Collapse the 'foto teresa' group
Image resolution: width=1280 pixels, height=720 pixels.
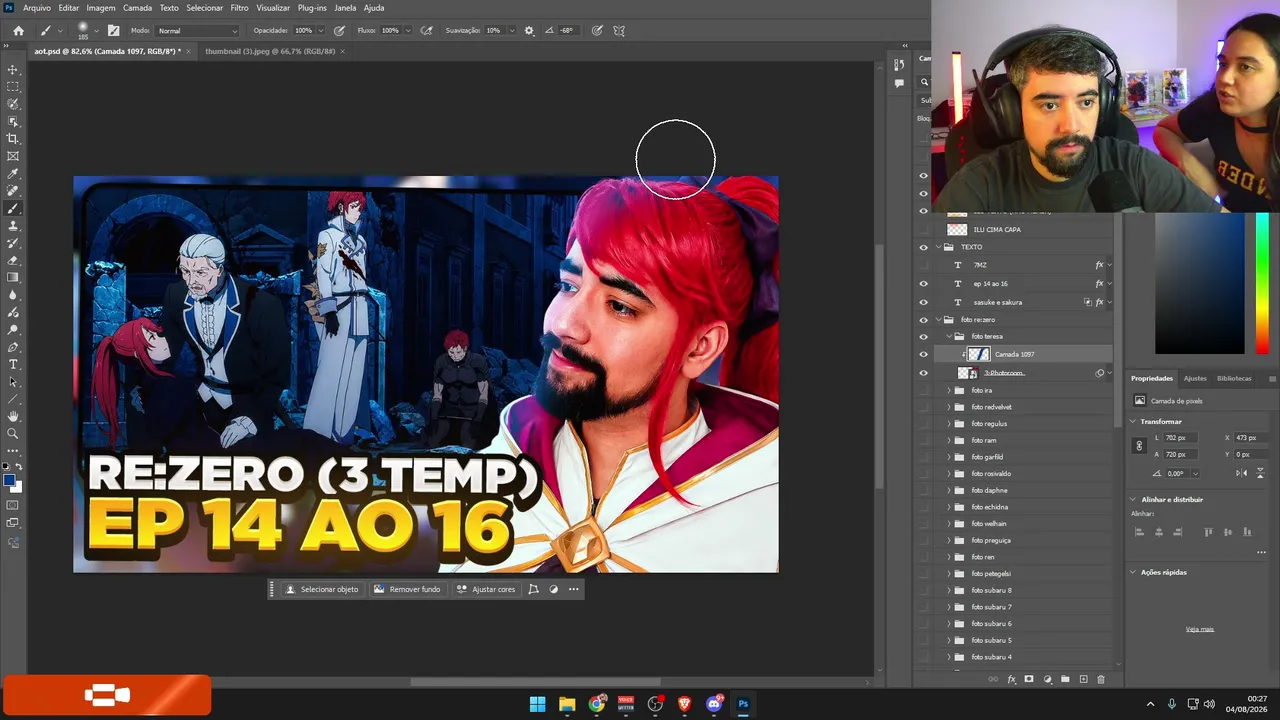coord(948,336)
